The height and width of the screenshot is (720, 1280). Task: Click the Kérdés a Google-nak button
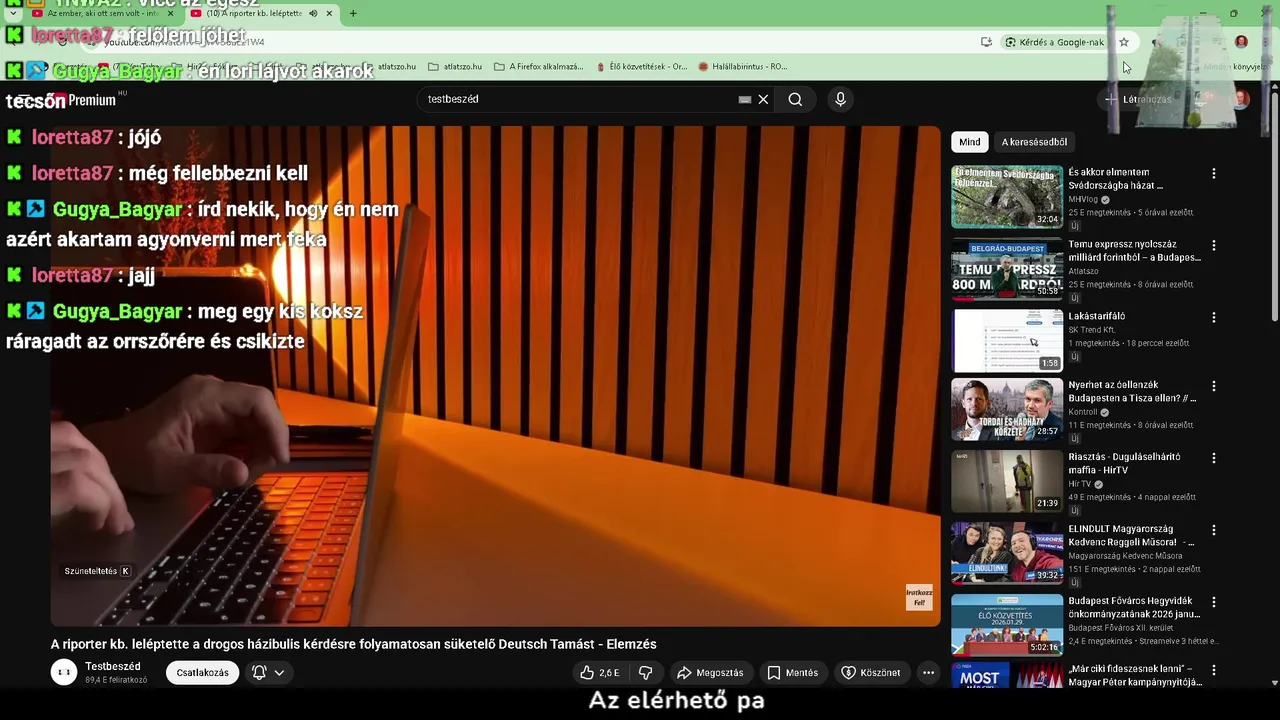click(x=1055, y=42)
